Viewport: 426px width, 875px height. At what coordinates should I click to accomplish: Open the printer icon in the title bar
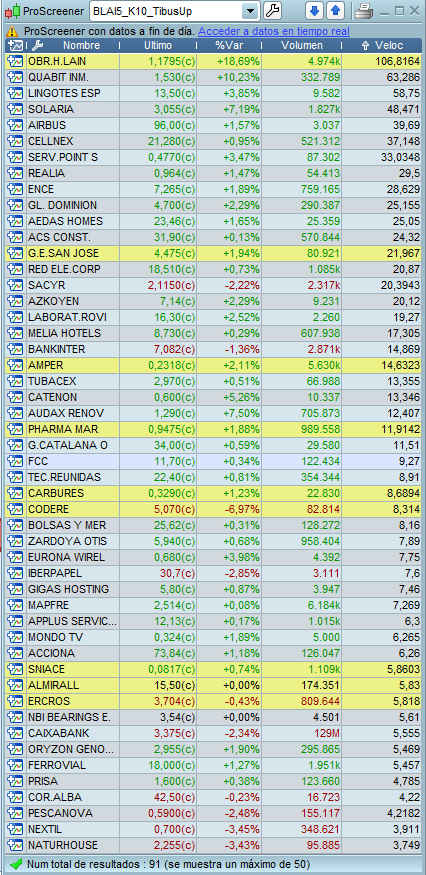click(365, 11)
